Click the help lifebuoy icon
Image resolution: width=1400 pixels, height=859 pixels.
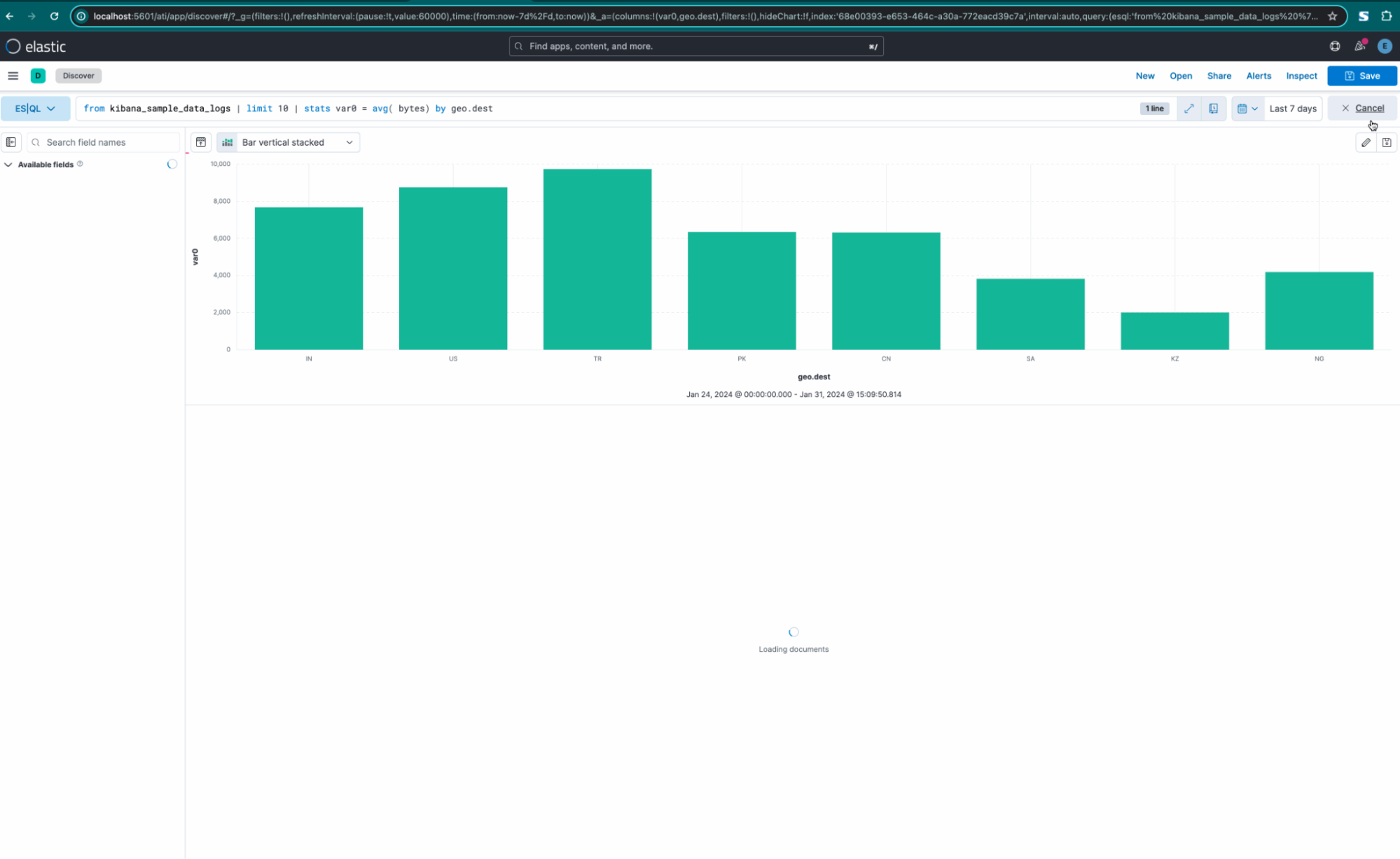1334,46
